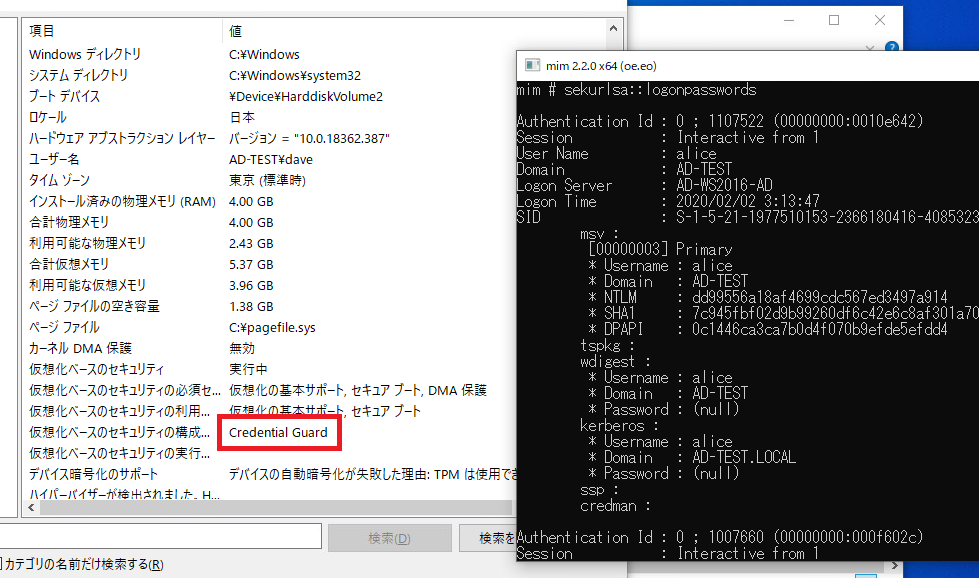Screen dimensions: 979x578
Task: Click the wdigest Password (null) line
Action: tap(663, 410)
